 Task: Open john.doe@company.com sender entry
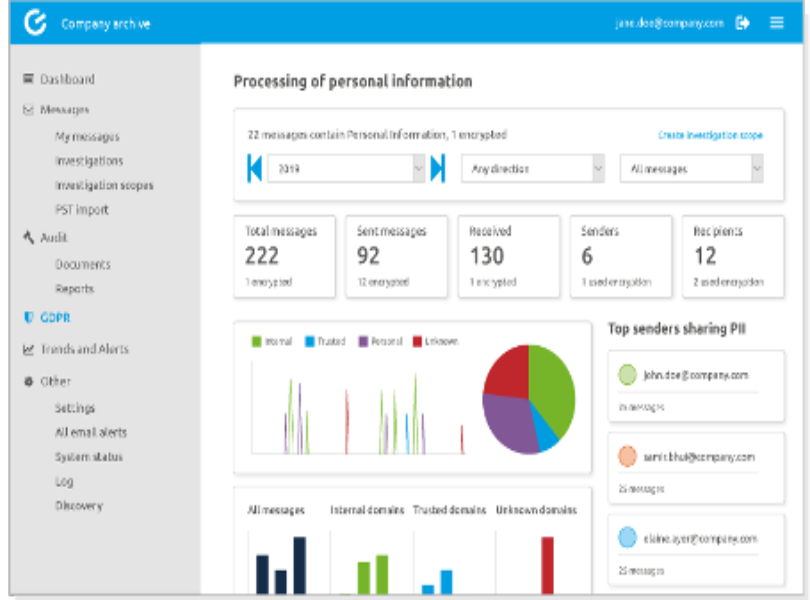(695, 376)
